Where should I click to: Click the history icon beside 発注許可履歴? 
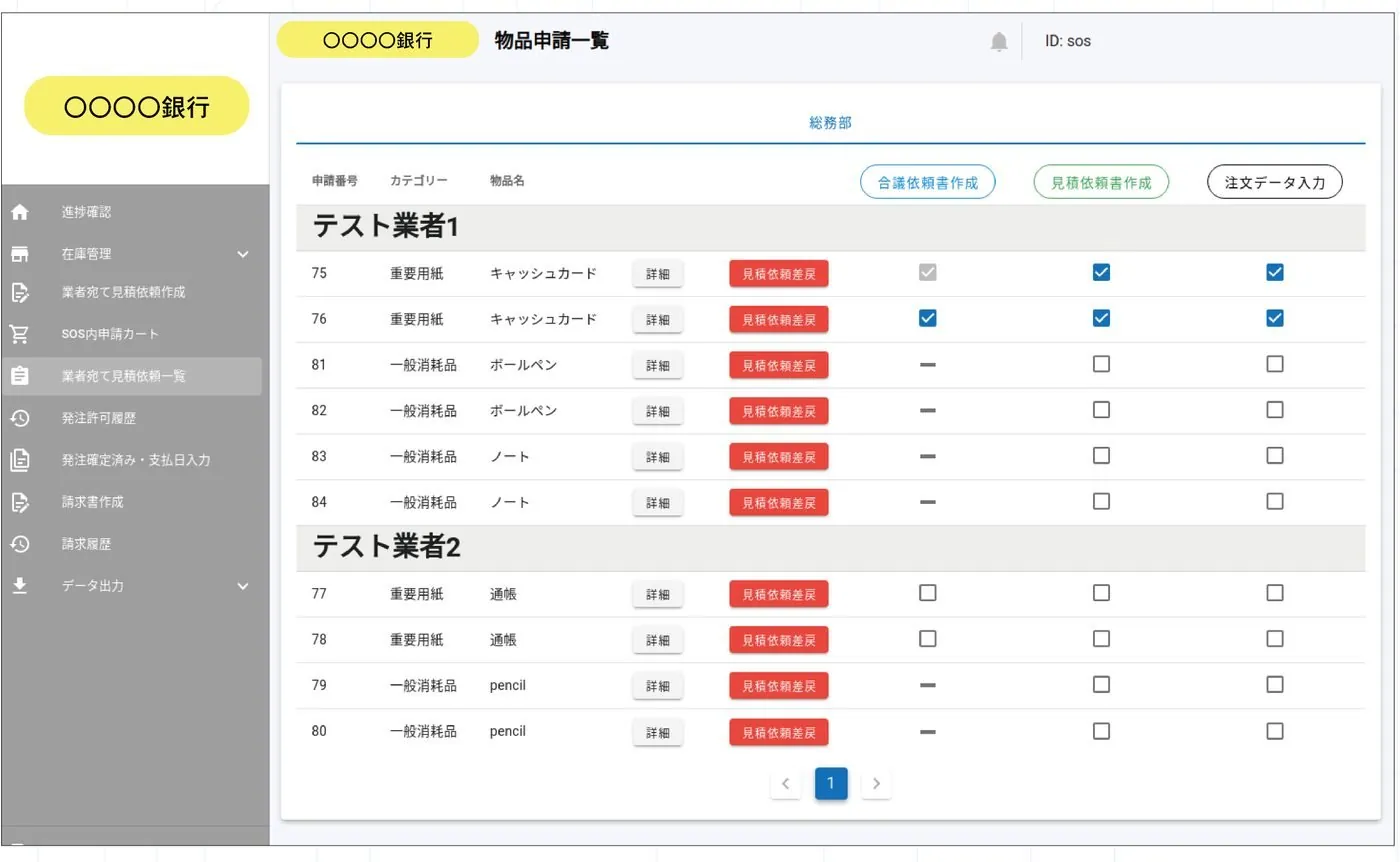pyautogui.click(x=20, y=418)
